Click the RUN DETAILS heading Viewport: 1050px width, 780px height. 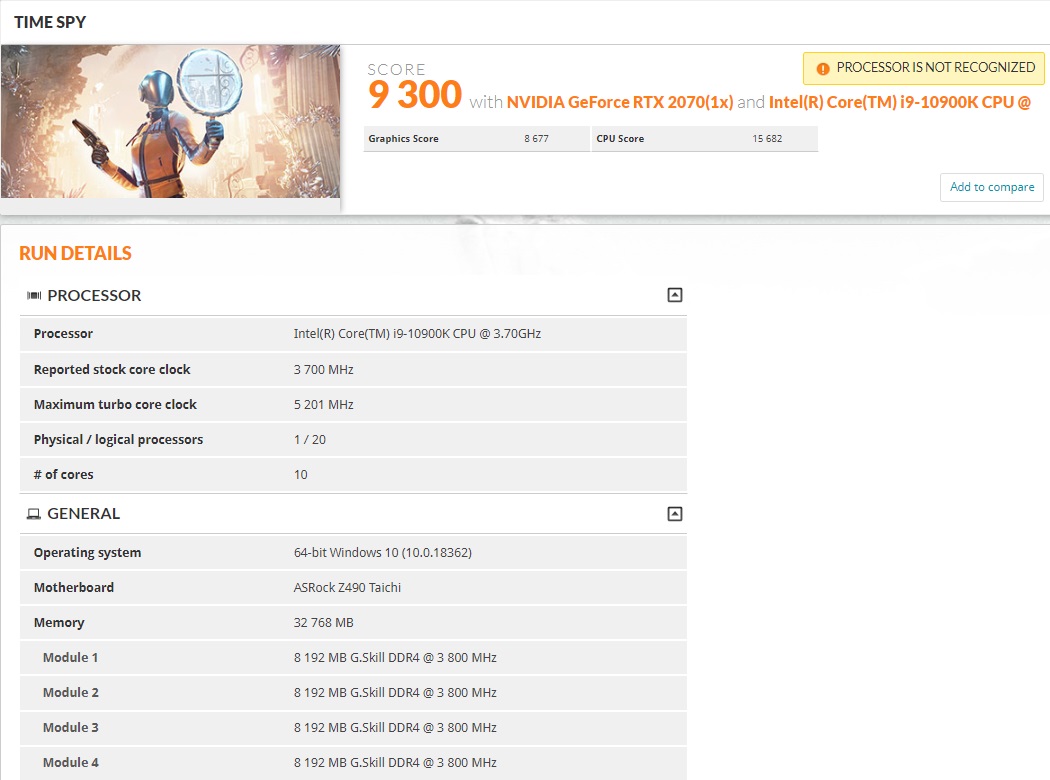tap(75, 253)
